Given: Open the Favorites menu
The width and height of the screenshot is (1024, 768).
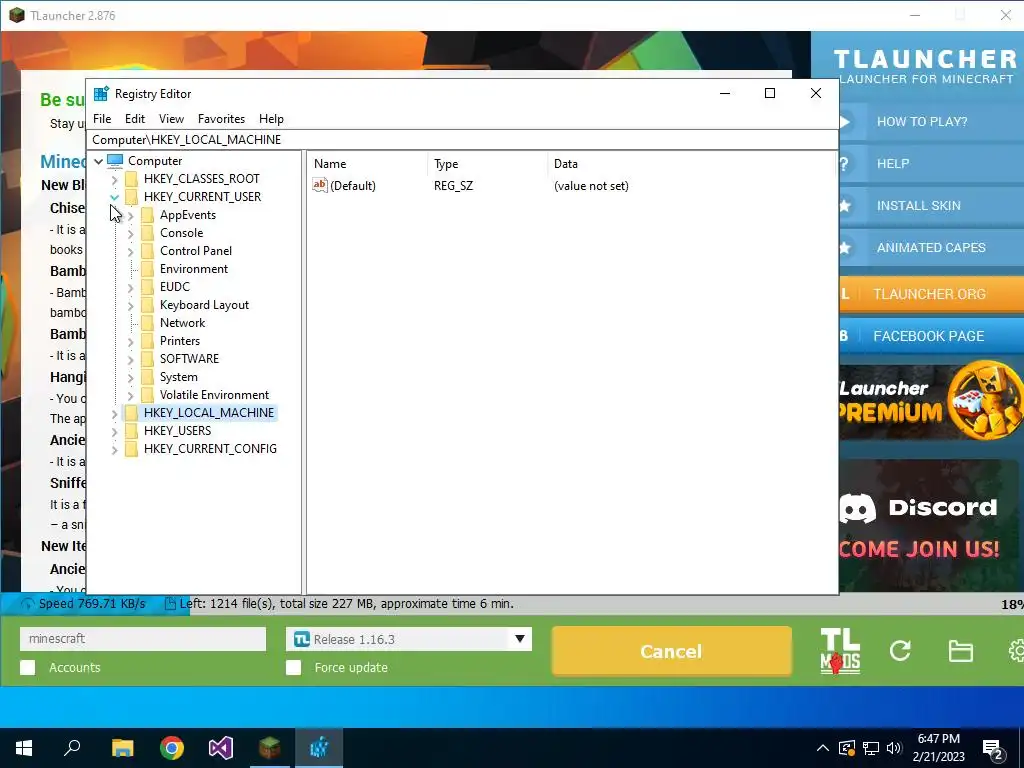Looking at the screenshot, I should pos(221,119).
